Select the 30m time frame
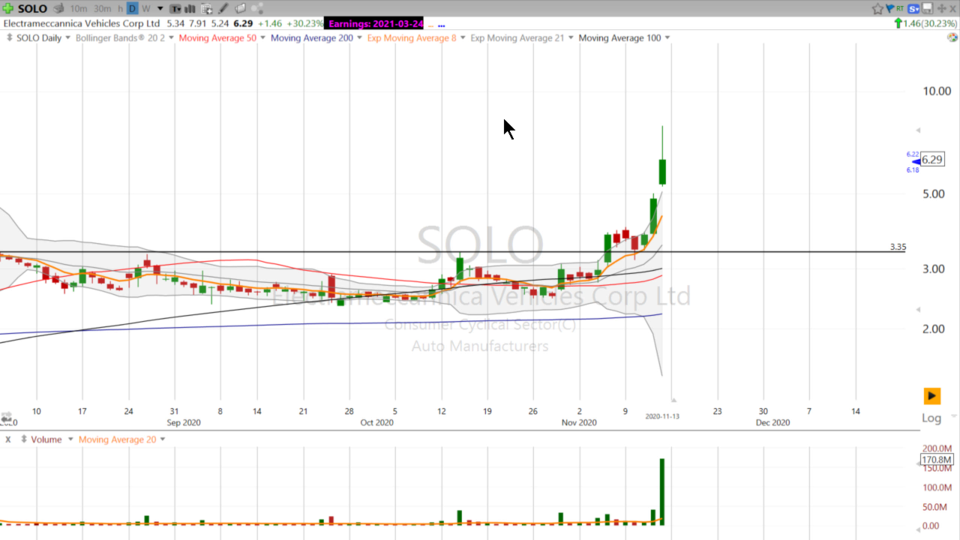Screen dimensions: 960x540 pyautogui.click(x=102, y=9)
